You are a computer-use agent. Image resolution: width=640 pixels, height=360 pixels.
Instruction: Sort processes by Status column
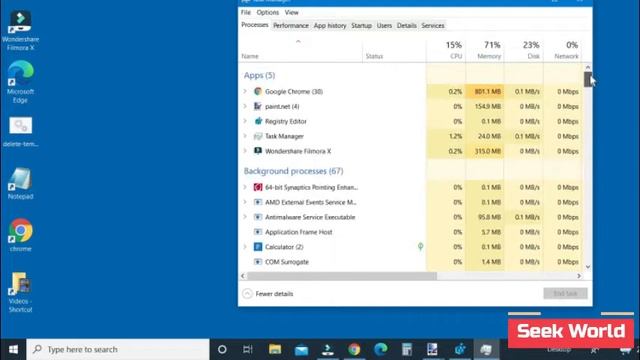point(394,50)
